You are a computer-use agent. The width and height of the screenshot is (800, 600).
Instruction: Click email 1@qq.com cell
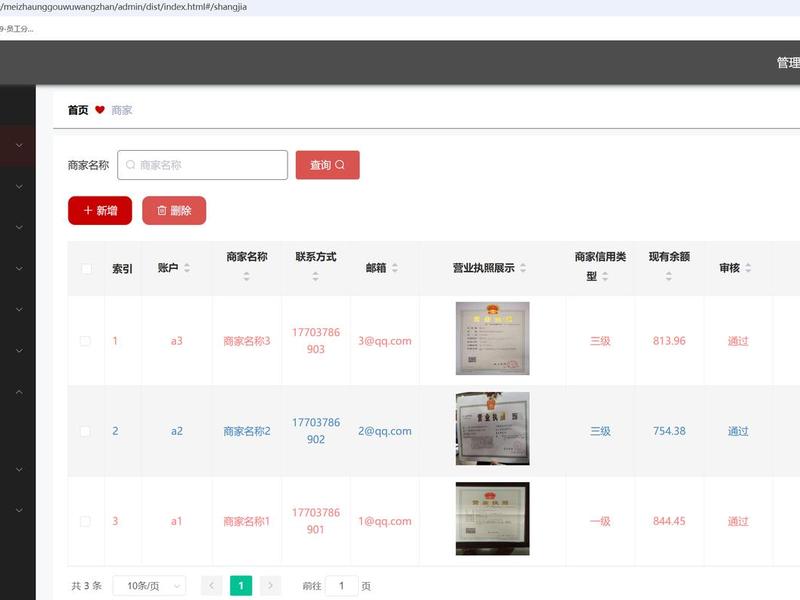pyautogui.click(x=385, y=521)
